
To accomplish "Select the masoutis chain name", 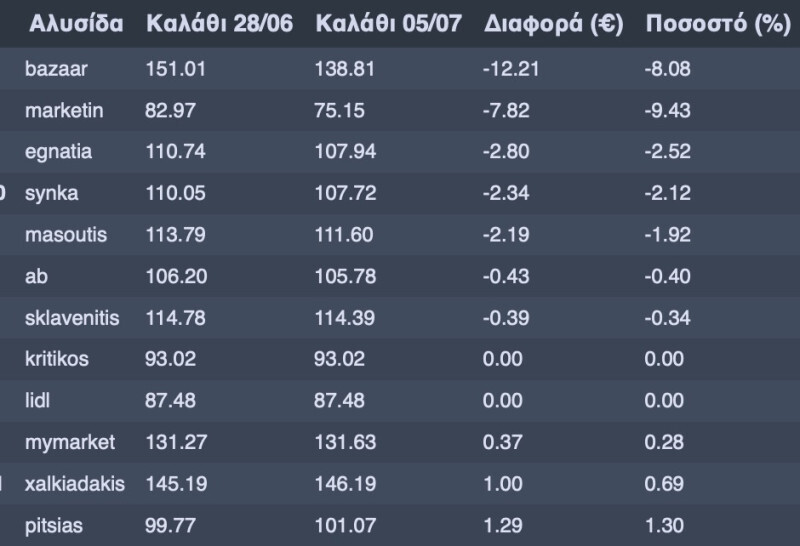I will click(65, 235).
